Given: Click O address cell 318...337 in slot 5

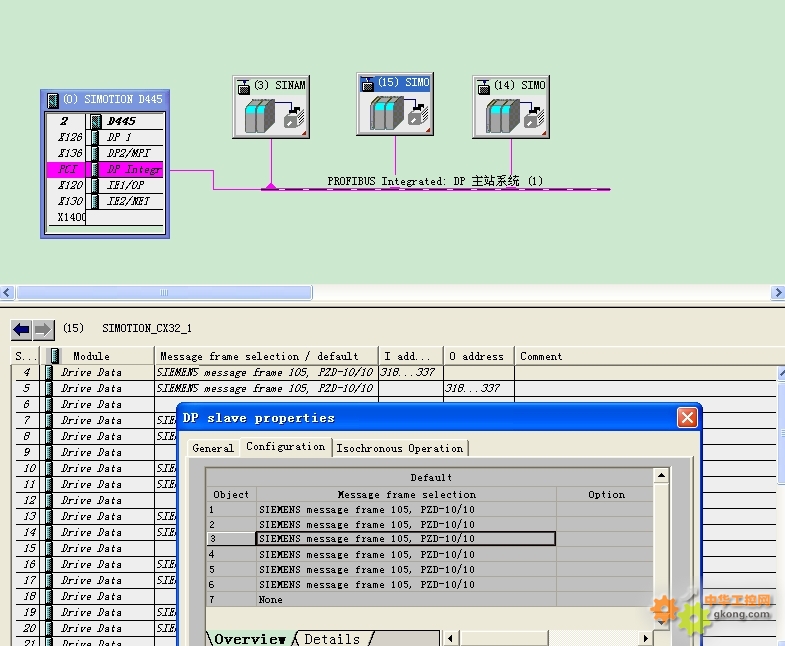Looking at the screenshot, I should coord(479,389).
